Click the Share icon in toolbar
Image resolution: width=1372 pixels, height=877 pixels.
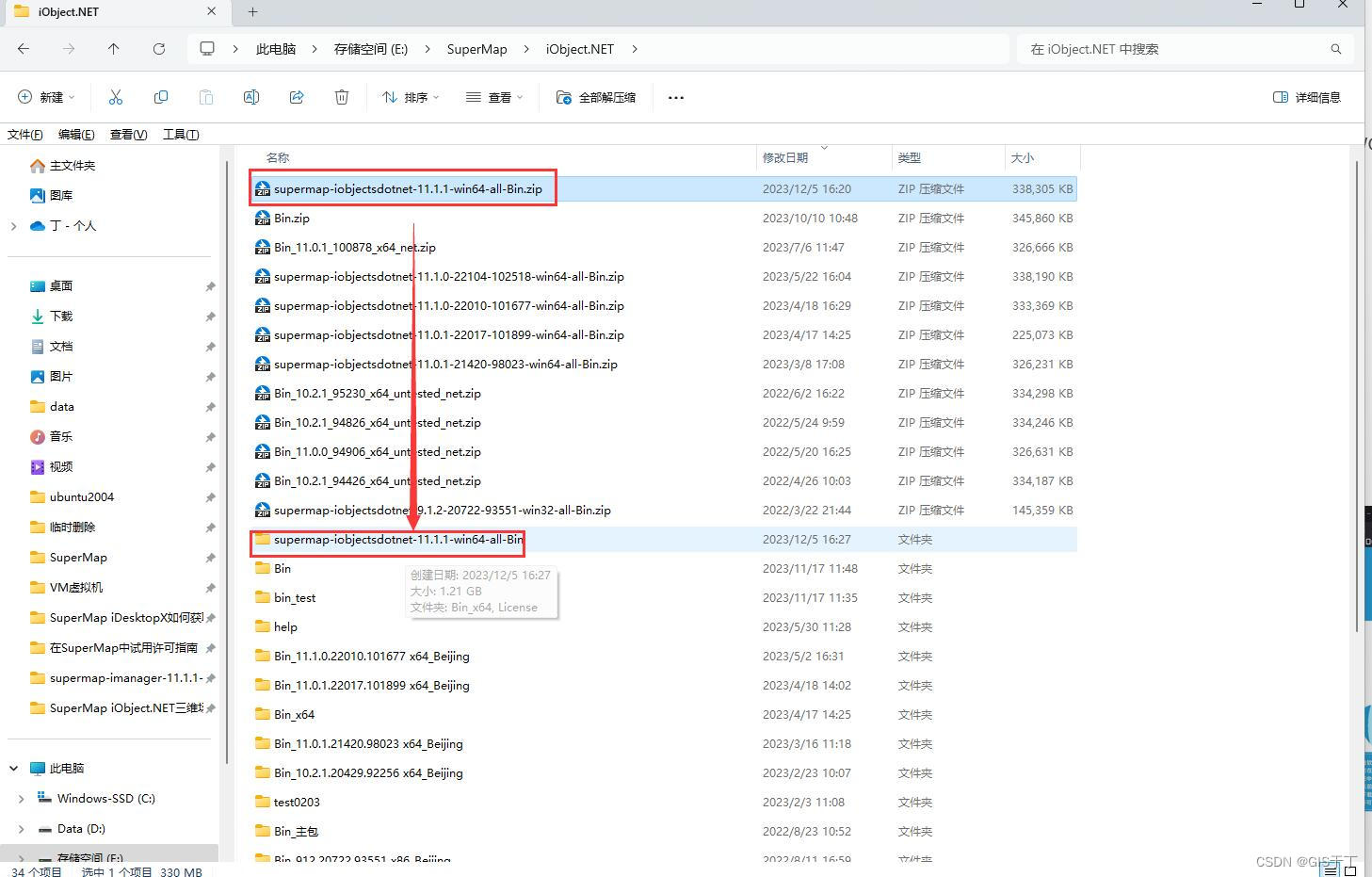click(x=297, y=97)
